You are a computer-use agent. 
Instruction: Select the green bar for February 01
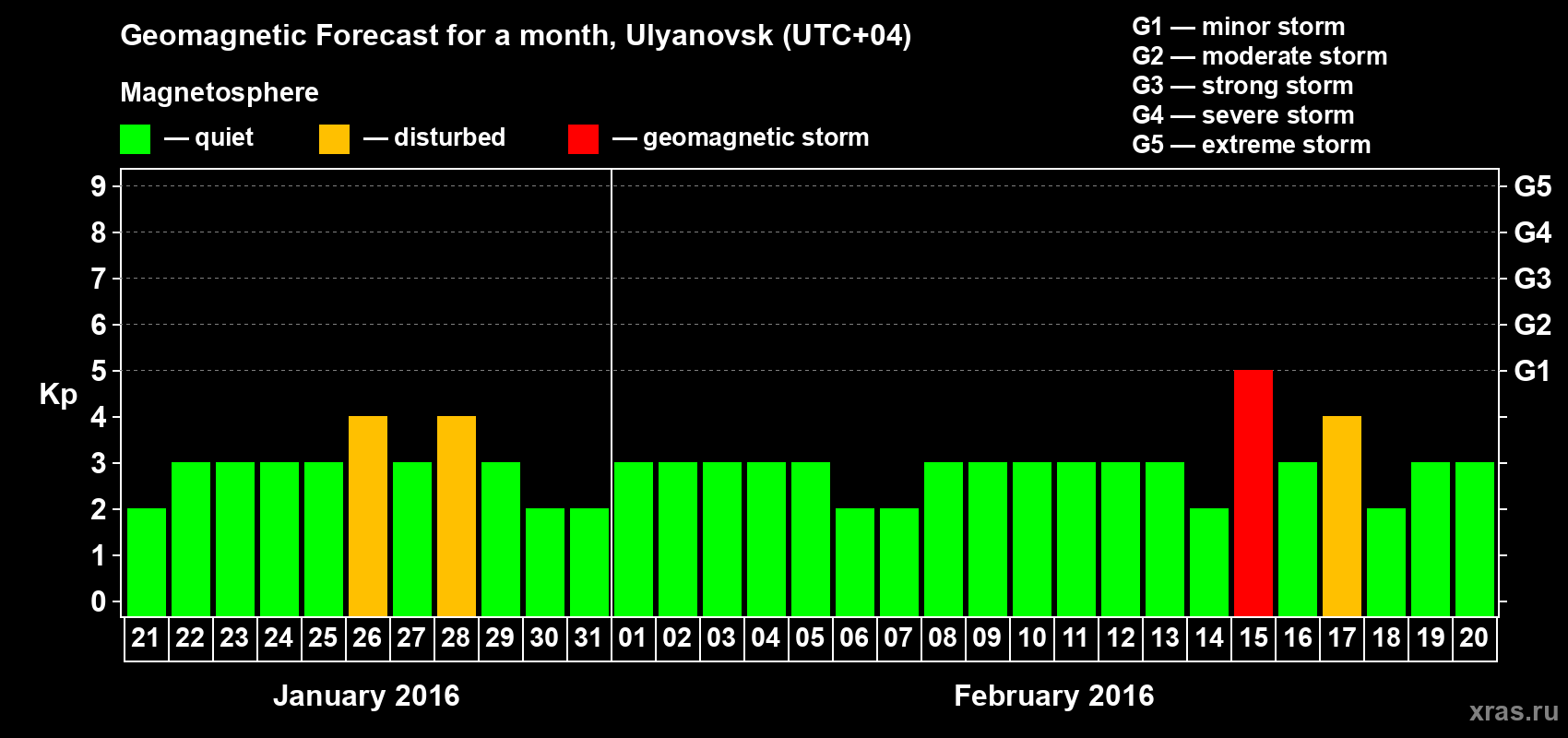(634, 540)
